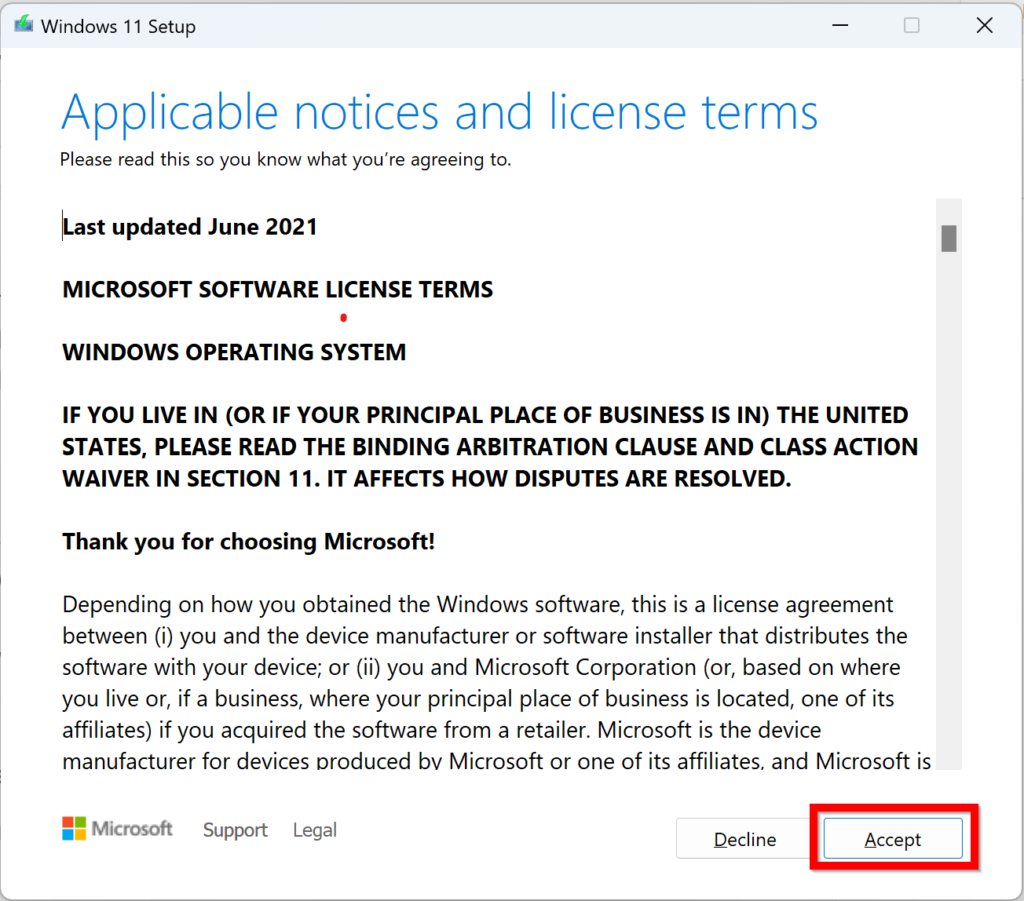This screenshot has height=901, width=1024.
Task: Click the "Windows 11 Setup" title bar text
Action: click(118, 27)
